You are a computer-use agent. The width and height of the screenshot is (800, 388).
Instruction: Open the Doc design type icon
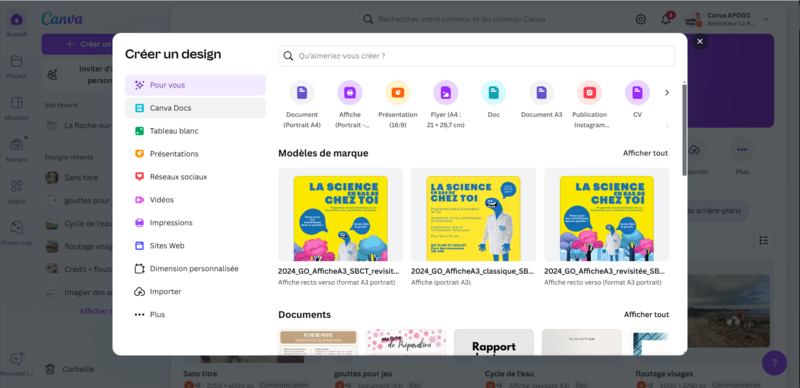coord(493,93)
